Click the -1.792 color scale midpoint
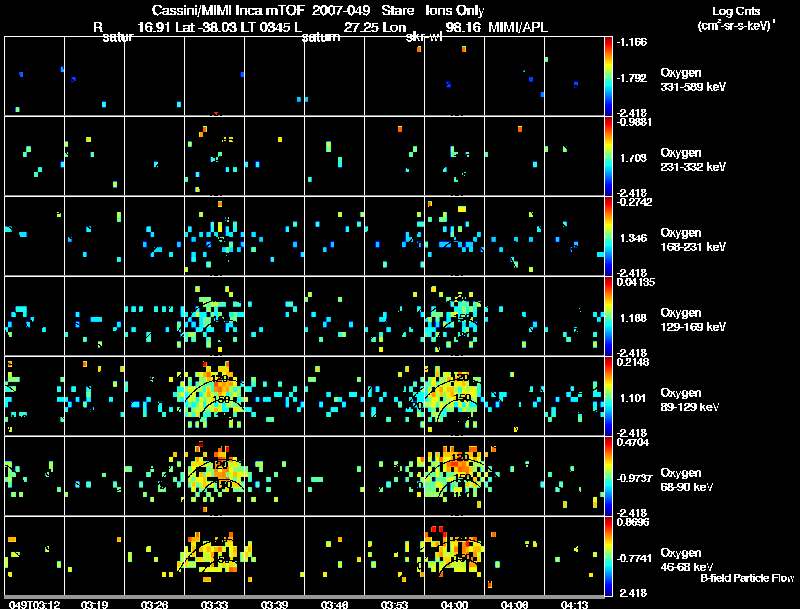The width and height of the screenshot is (800, 609). click(632, 78)
